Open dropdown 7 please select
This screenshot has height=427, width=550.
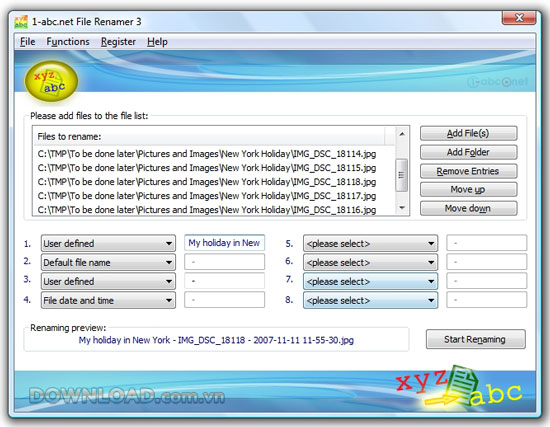click(370, 281)
